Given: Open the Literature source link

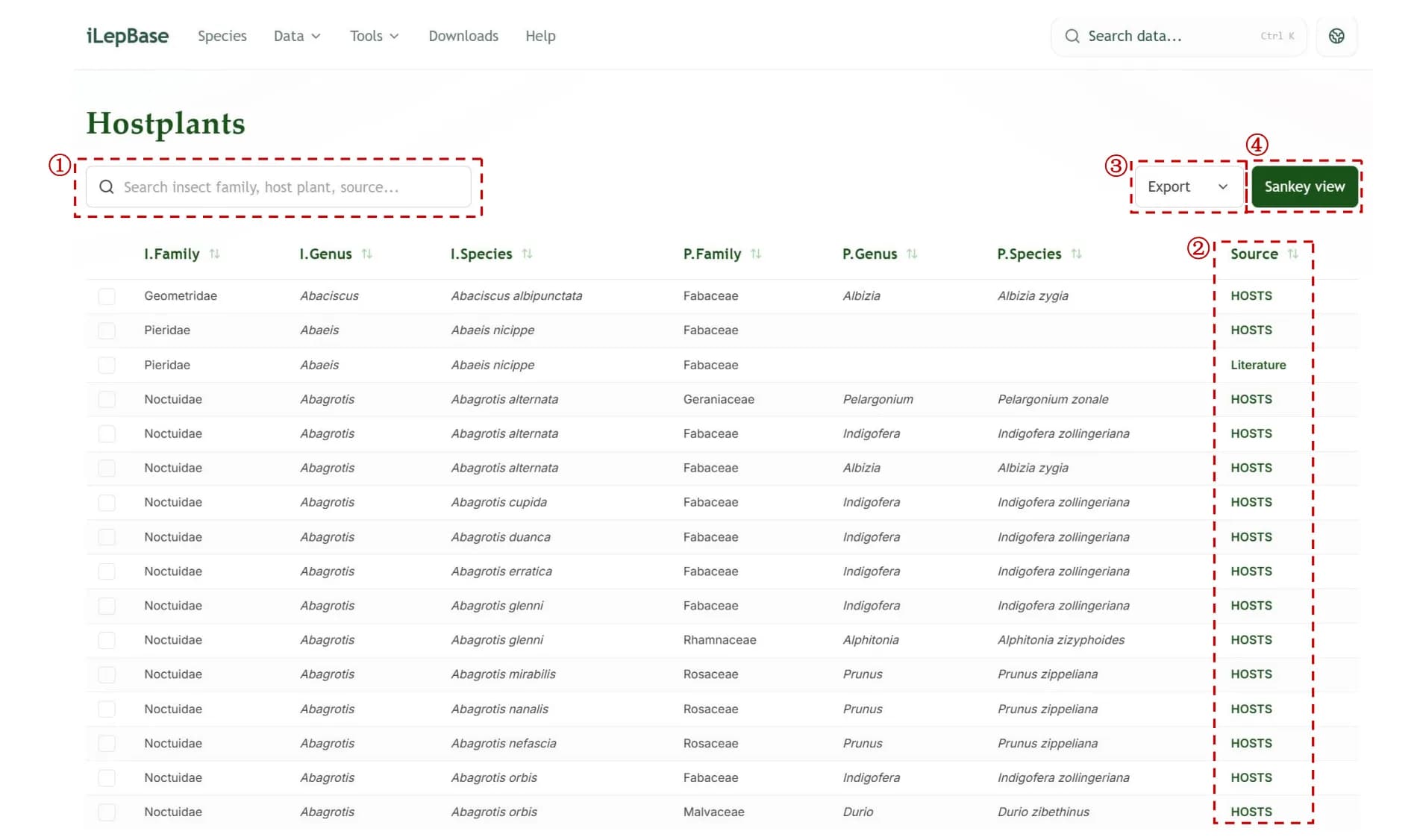Looking at the screenshot, I should click(1258, 365).
